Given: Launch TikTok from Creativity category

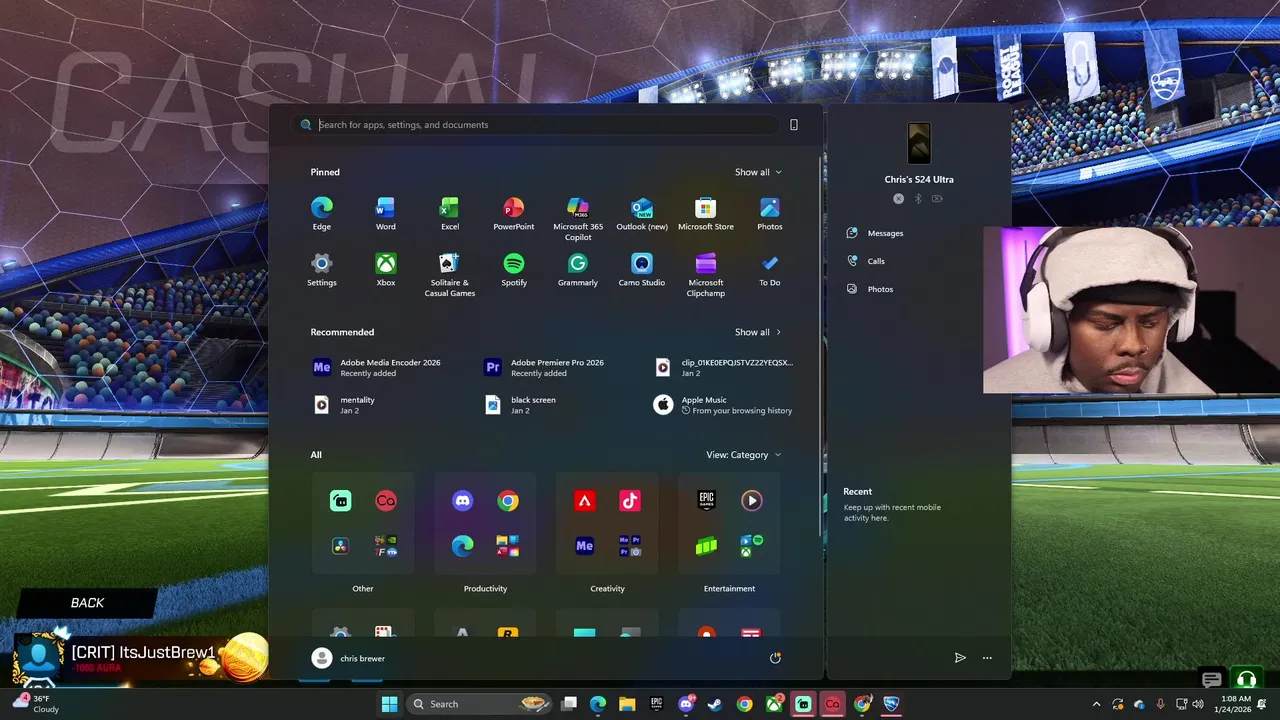Looking at the screenshot, I should (x=629, y=501).
